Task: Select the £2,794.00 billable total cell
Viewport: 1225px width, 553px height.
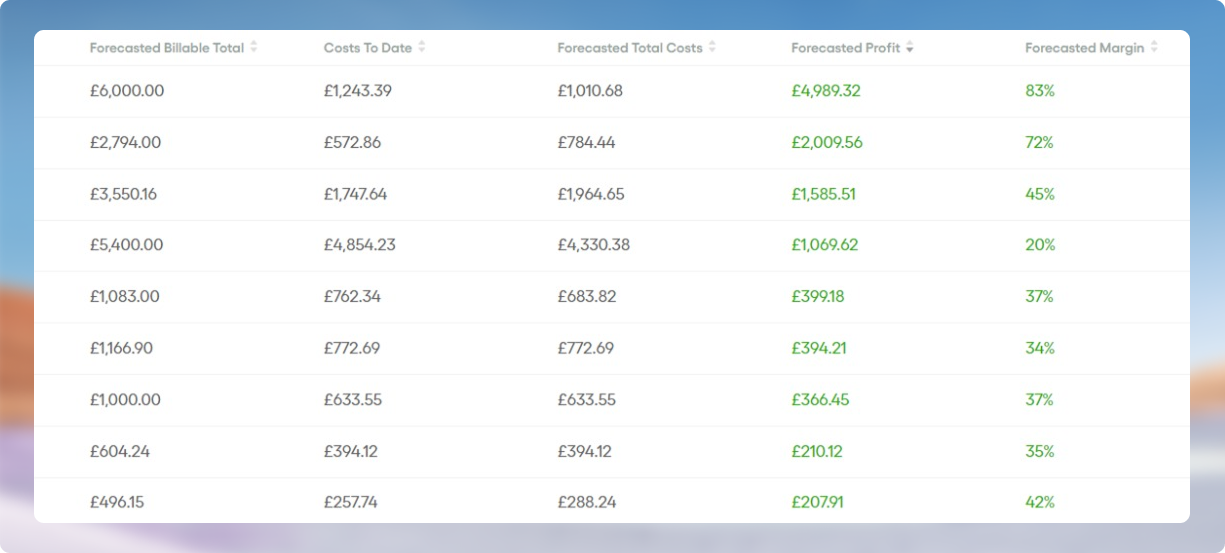Action: [x=125, y=142]
